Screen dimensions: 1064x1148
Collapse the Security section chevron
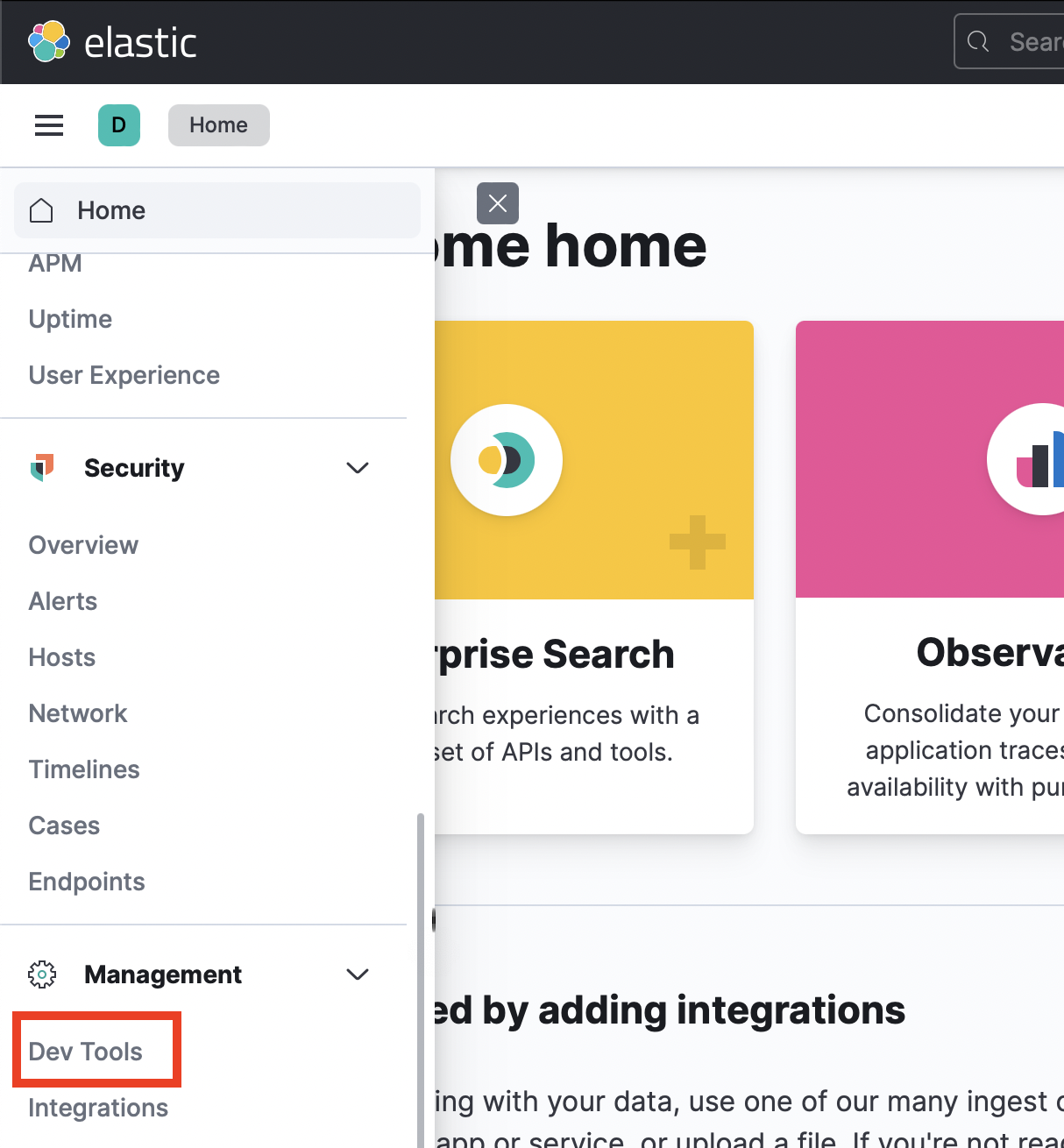(x=358, y=468)
